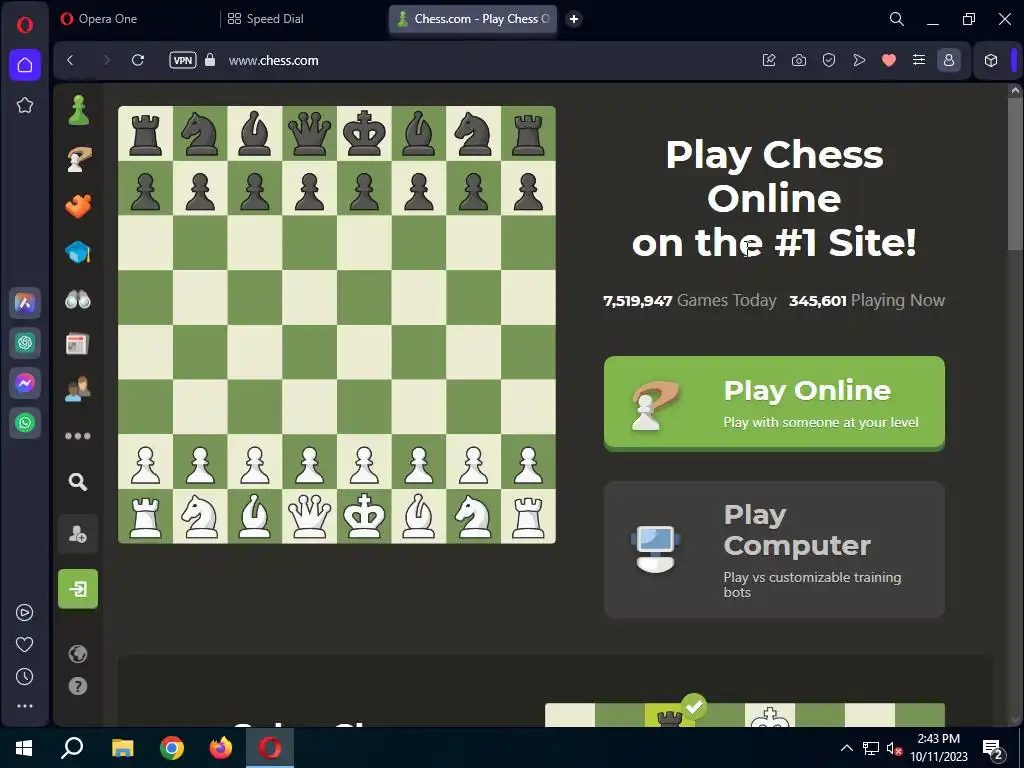Open ChatGPT icon in Opera sidebar
1024x768 pixels.
click(25, 343)
